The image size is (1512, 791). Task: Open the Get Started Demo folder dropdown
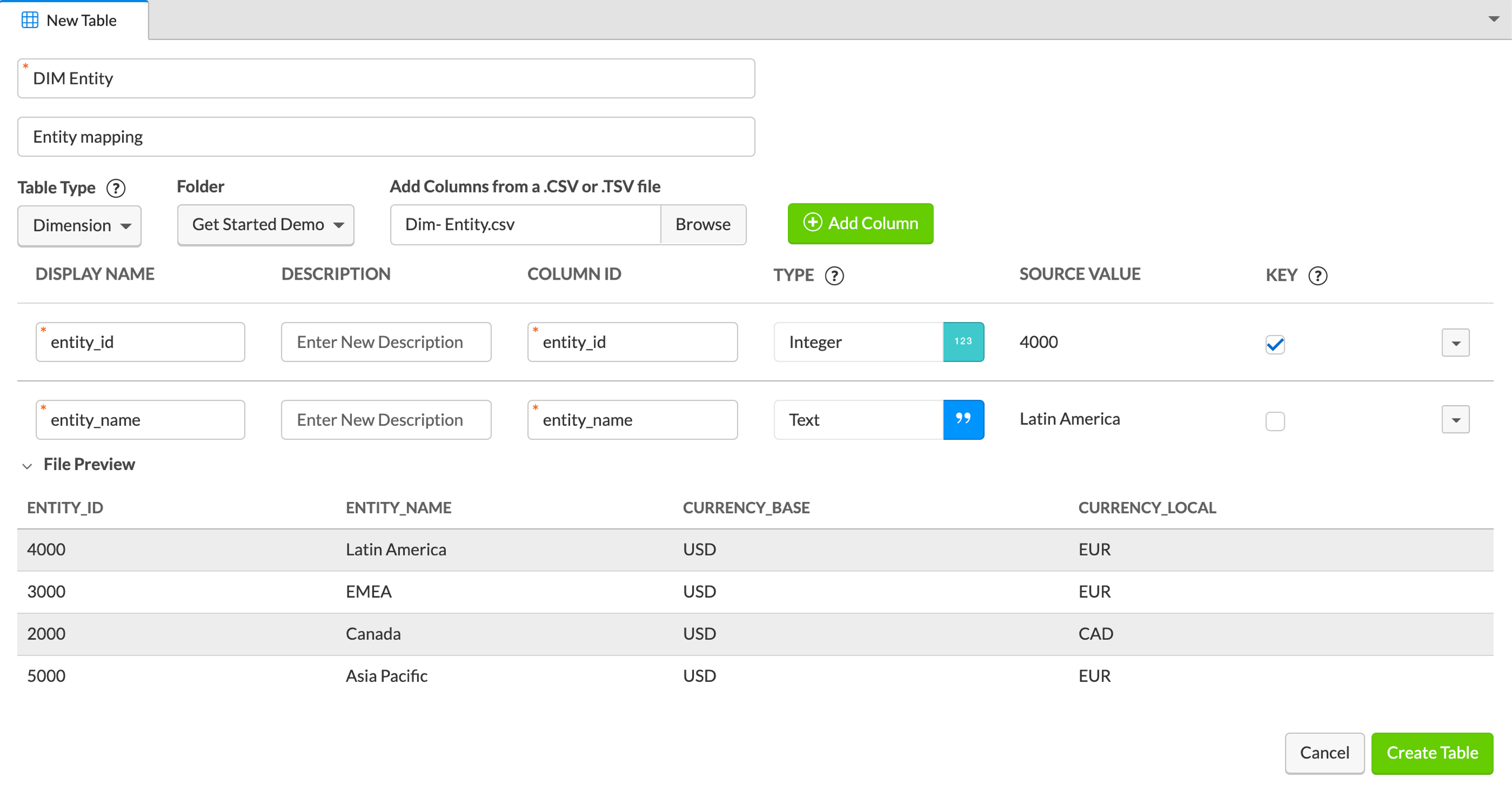point(265,224)
